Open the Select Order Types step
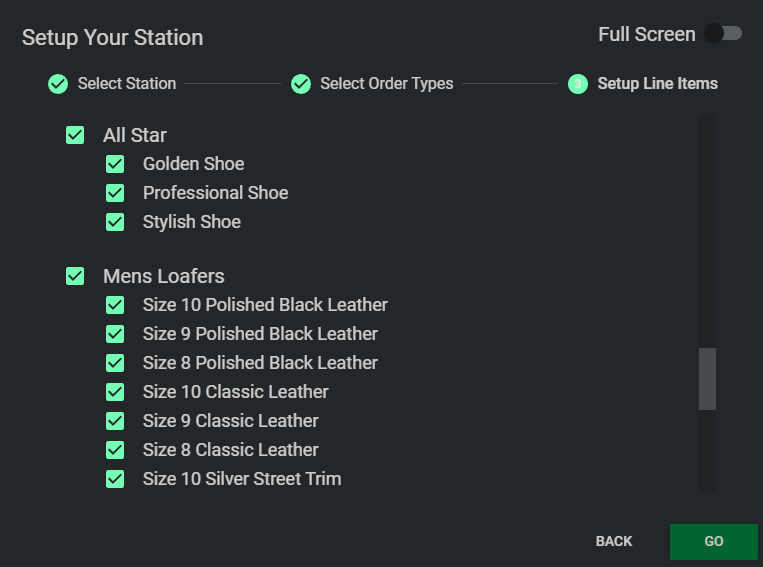763x567 pixels. (x=386, y=84)
